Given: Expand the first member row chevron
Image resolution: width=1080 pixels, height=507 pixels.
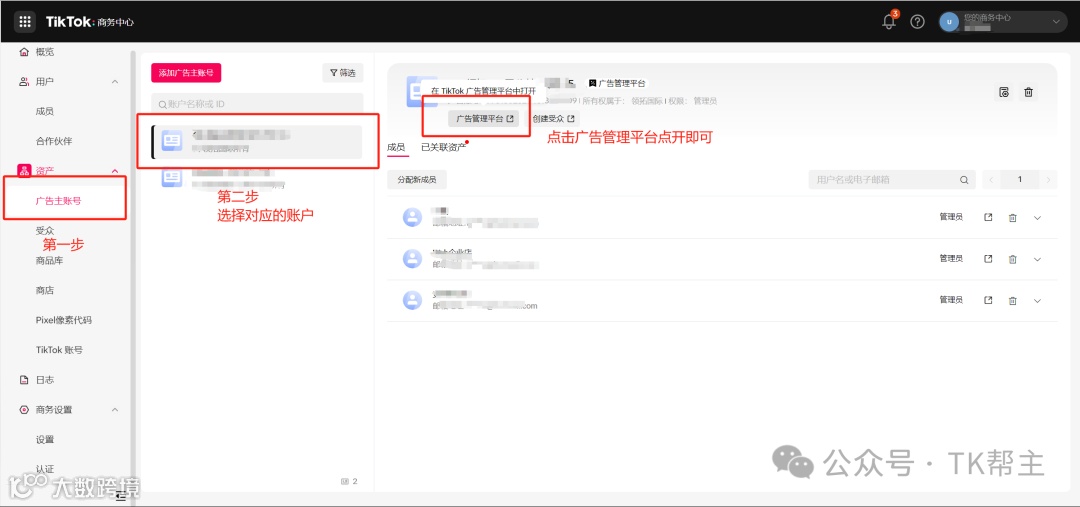Looking at the screenshot, I should (1038, 218).
